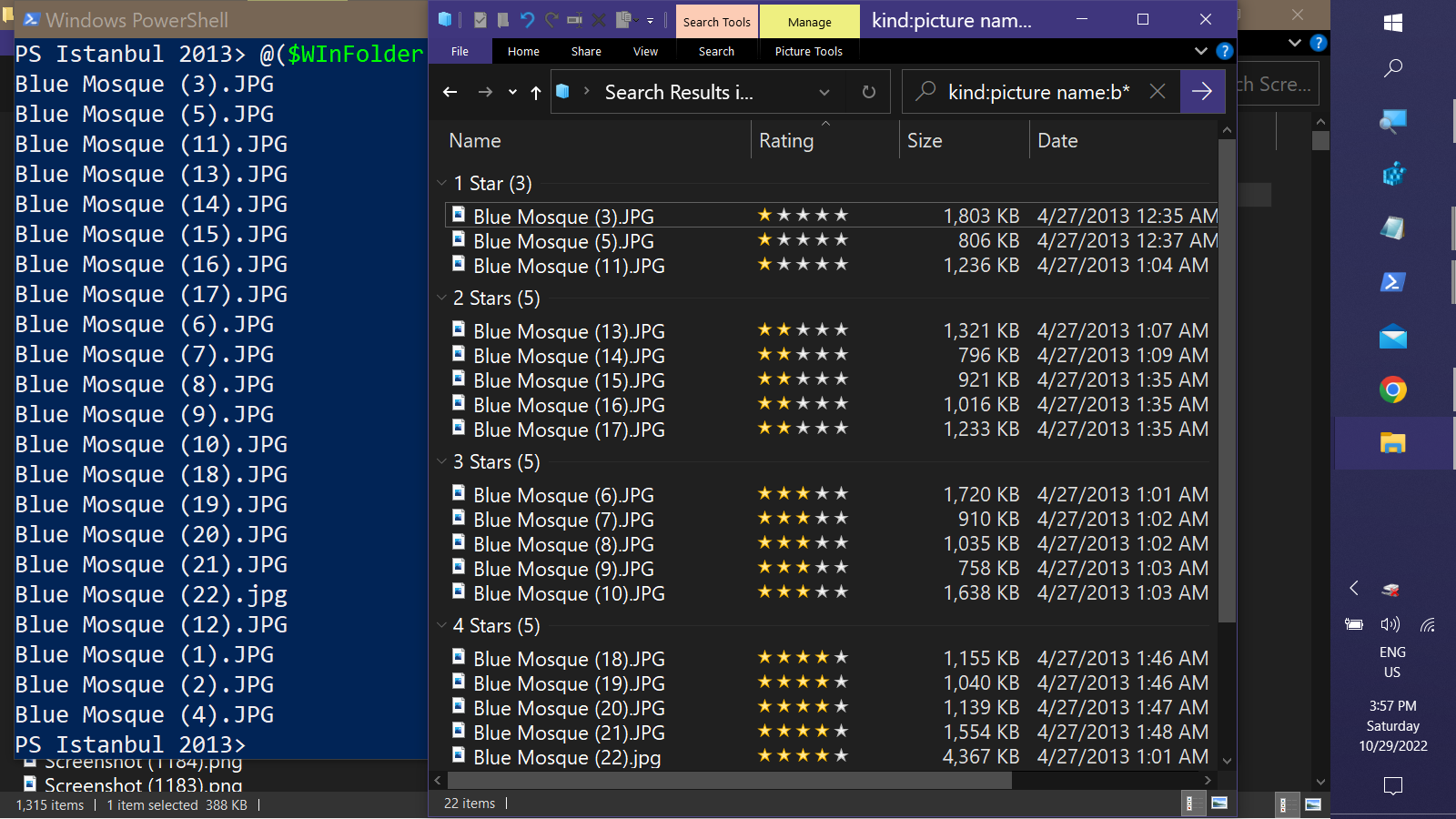The image size is (1456, 819).
Task: Toggle large icons view in background Explorer window
Action: pyautogui.click(x=1313, y=804)
